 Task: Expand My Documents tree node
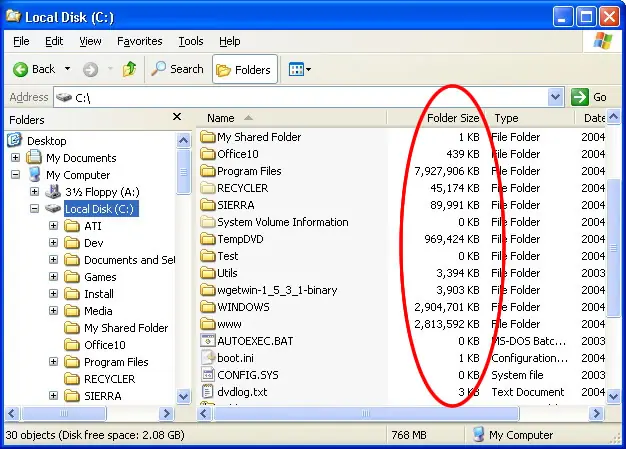pos(16,157)
